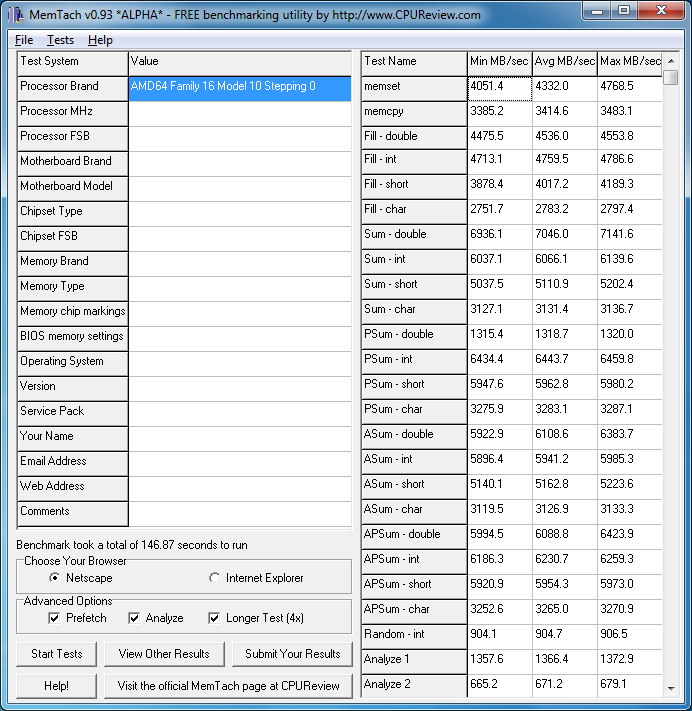Click the results list scroll down arrow

671,688
